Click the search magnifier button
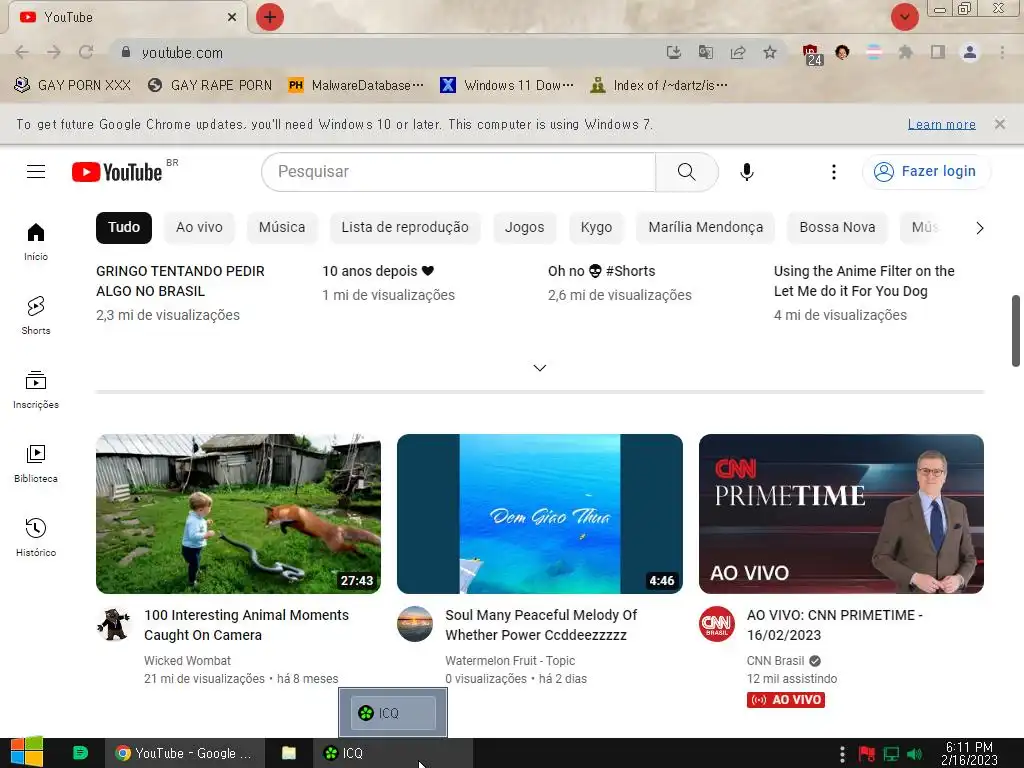 (x=686, y=172)
